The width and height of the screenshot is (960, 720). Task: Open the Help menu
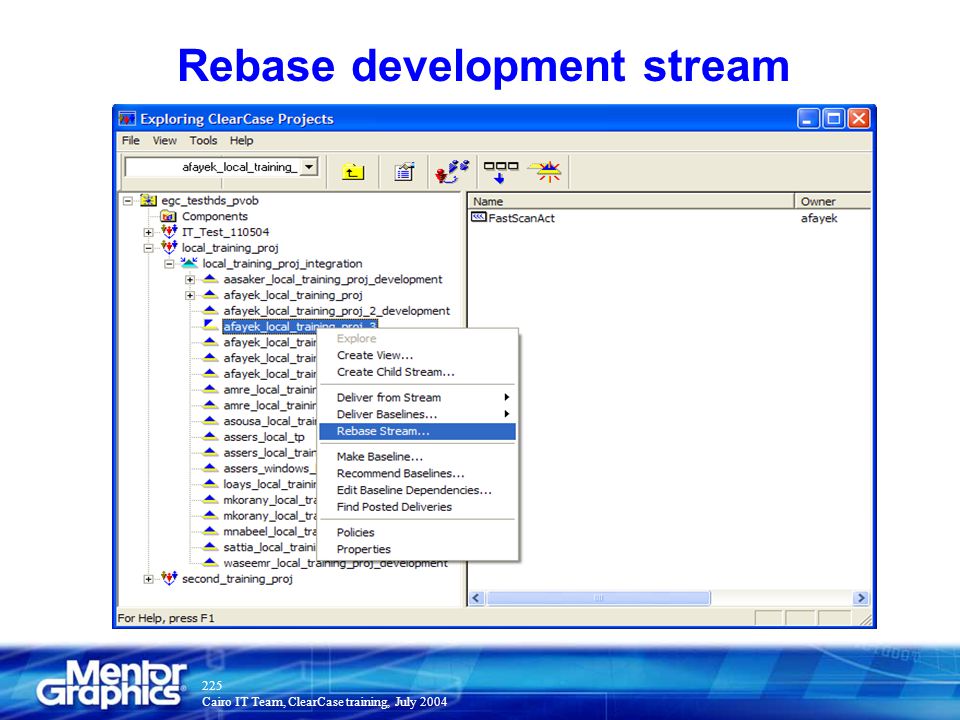pyautogui.click(x=241, y=140)
